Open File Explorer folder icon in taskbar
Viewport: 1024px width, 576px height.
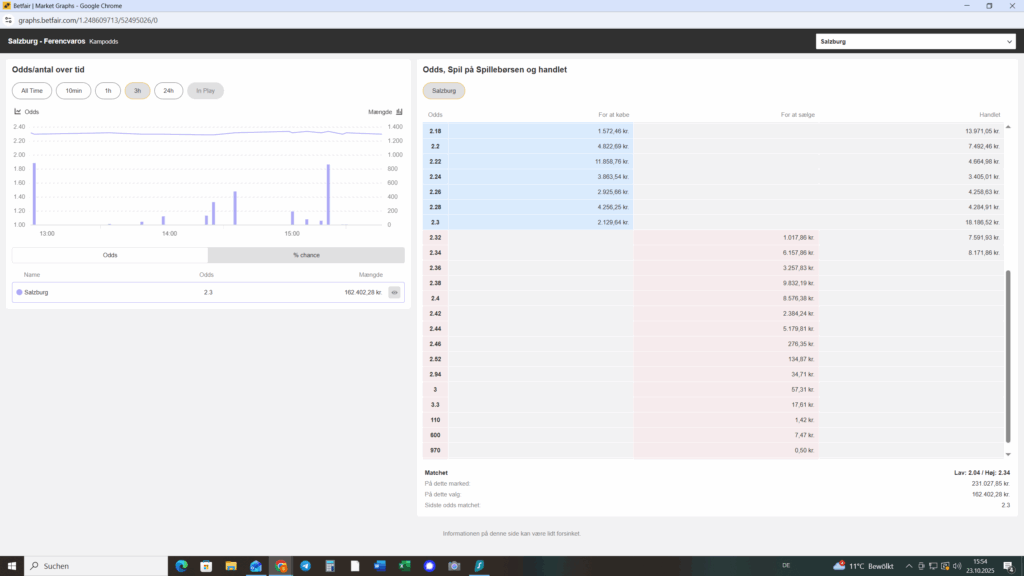coord(231,566)
